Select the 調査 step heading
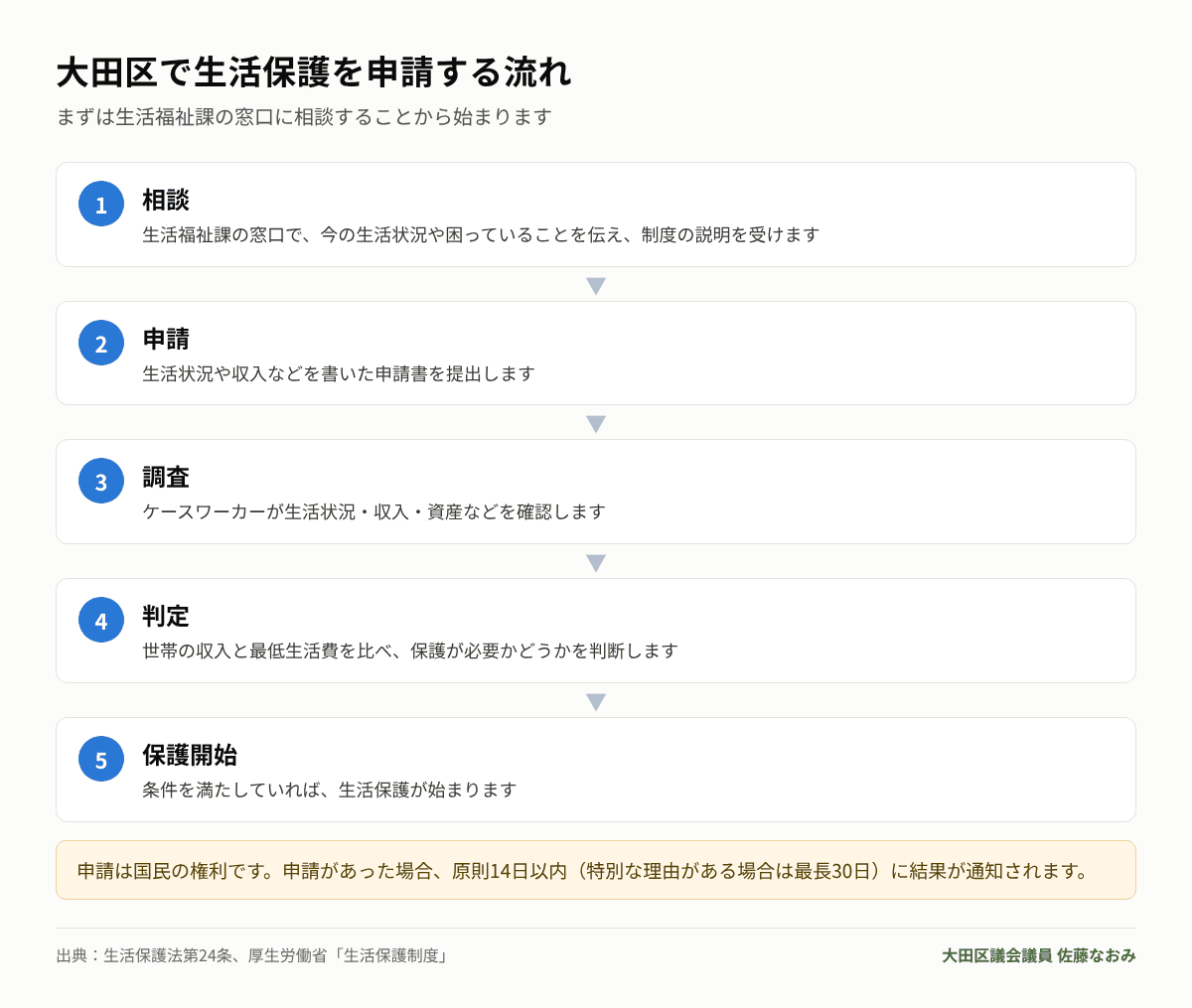Image resolution: width=1192 pixels, height=1008 pixels. [166, 477]
